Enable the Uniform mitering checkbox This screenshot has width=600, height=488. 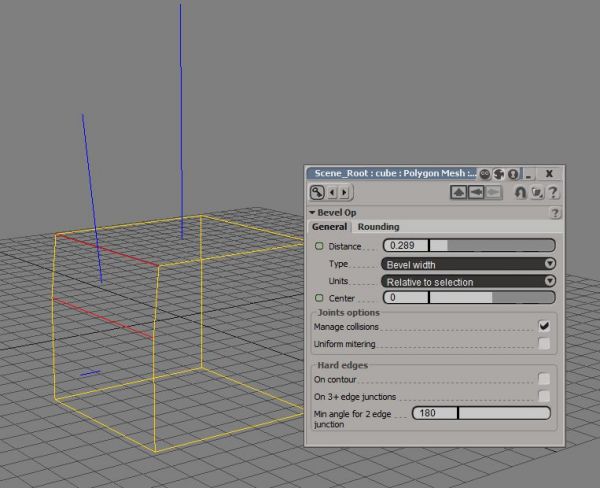tap(544, 344)
